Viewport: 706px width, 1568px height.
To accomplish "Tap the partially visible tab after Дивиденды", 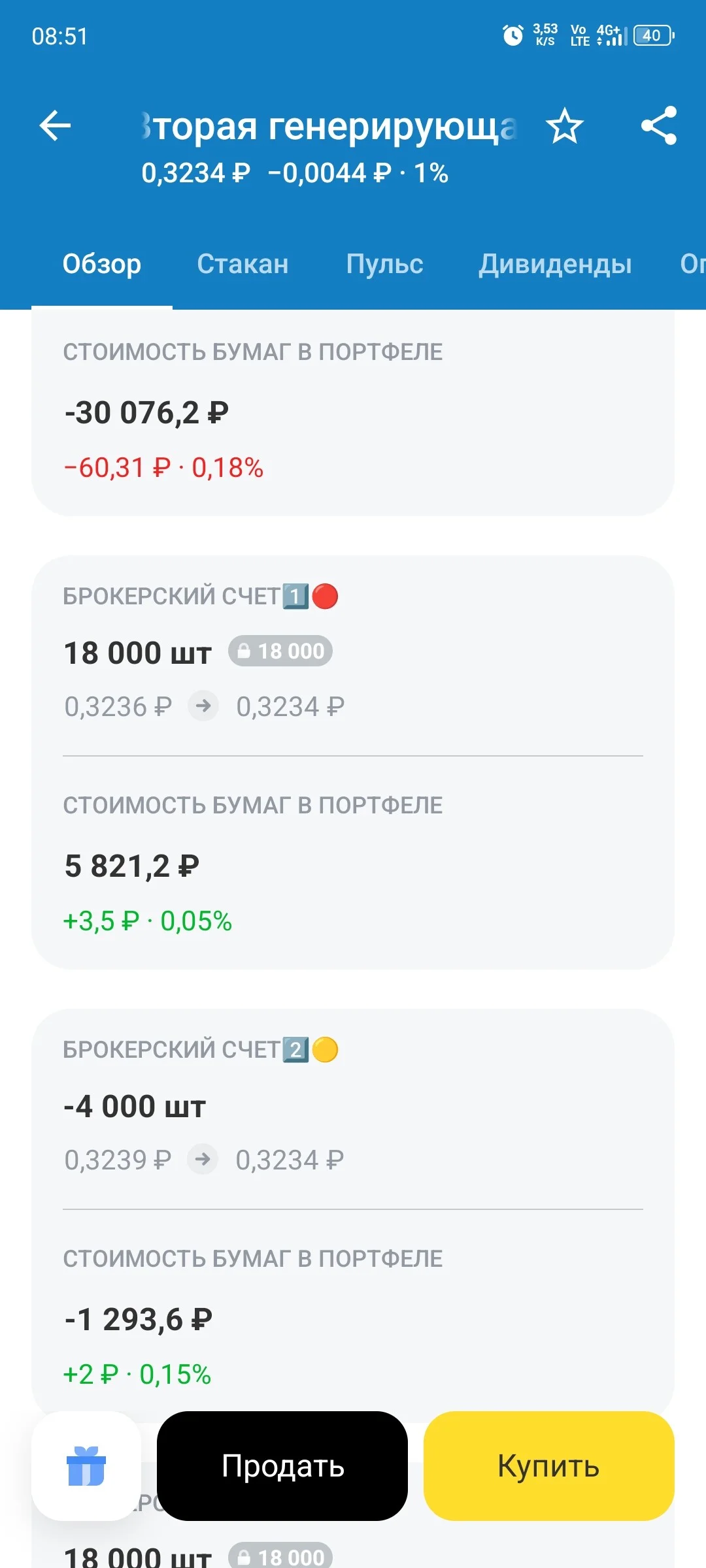I will (x=692, y=264).
